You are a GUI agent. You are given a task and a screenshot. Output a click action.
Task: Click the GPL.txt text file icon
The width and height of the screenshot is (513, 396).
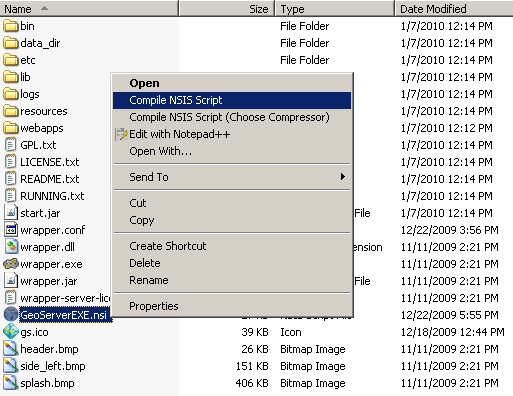tap(11, 145)
